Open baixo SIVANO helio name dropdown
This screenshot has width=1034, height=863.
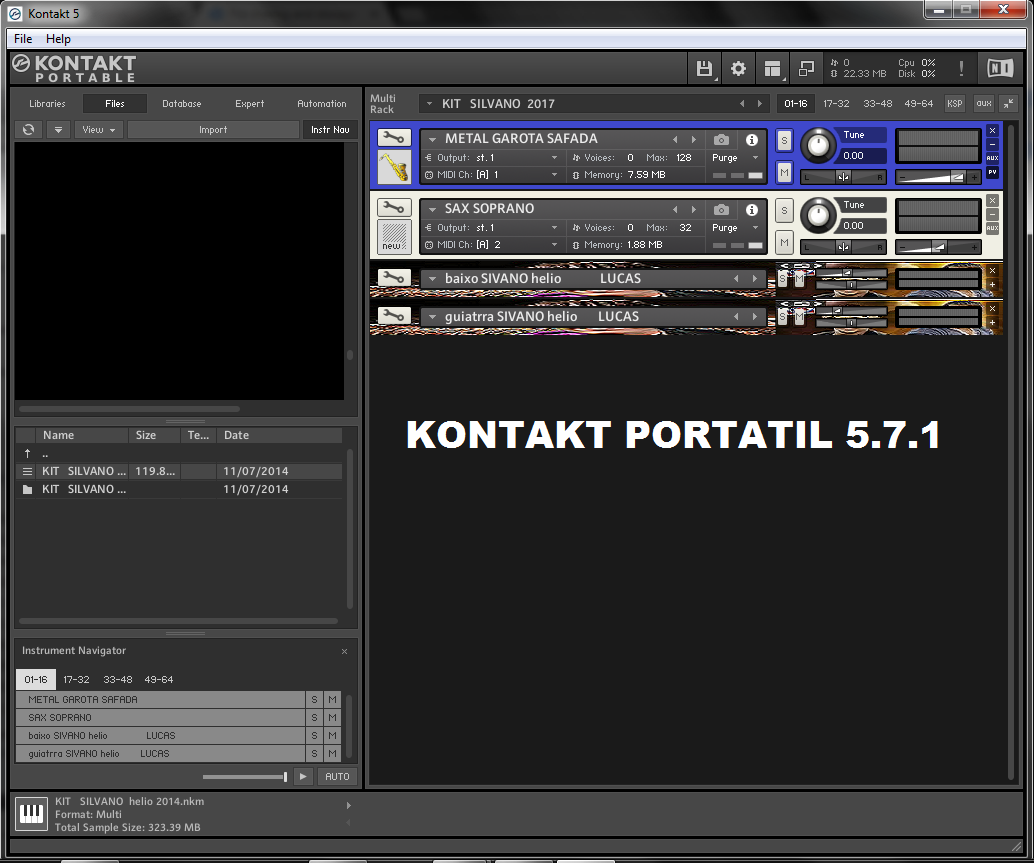tap(433, 279)
